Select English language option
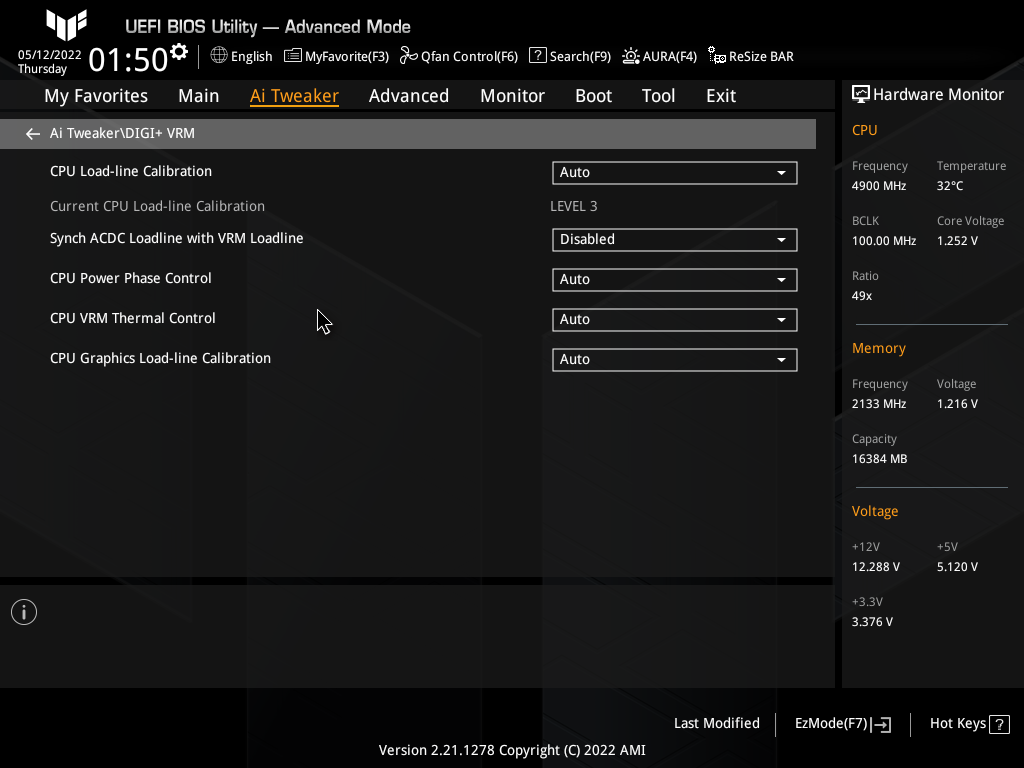Image resolution: width=1024 pixels, height=768 pixels. 251,56
